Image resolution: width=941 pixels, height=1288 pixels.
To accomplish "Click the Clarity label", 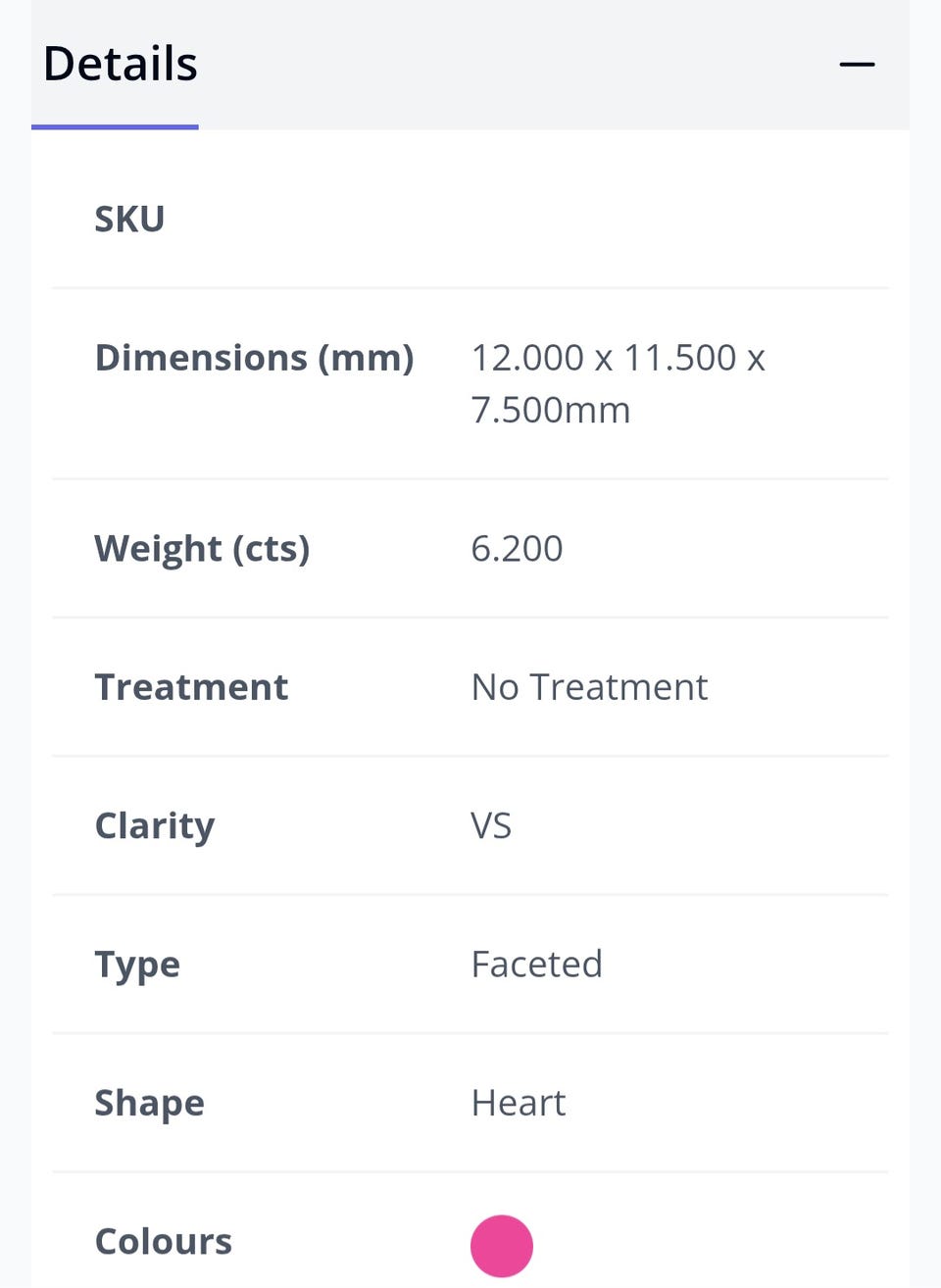I will pos(155,826).
